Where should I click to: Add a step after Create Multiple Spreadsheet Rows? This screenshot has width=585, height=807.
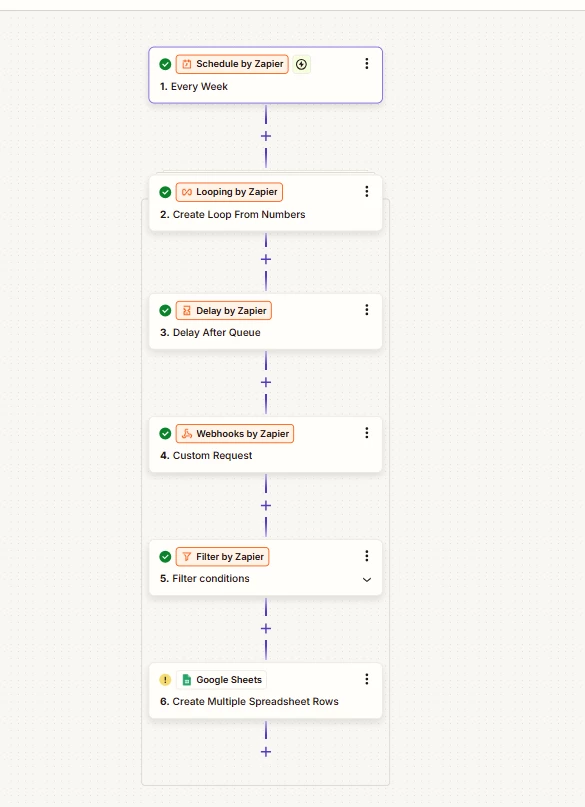pos(266,752)
